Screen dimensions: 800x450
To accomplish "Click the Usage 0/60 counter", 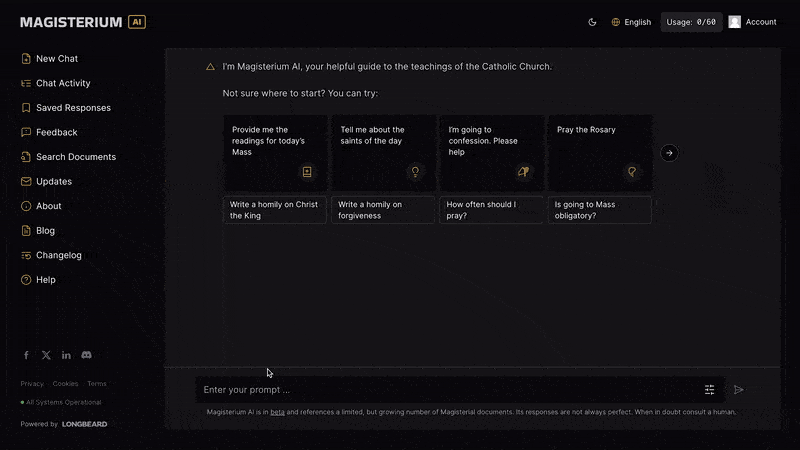I will click(x=692, y=22).
